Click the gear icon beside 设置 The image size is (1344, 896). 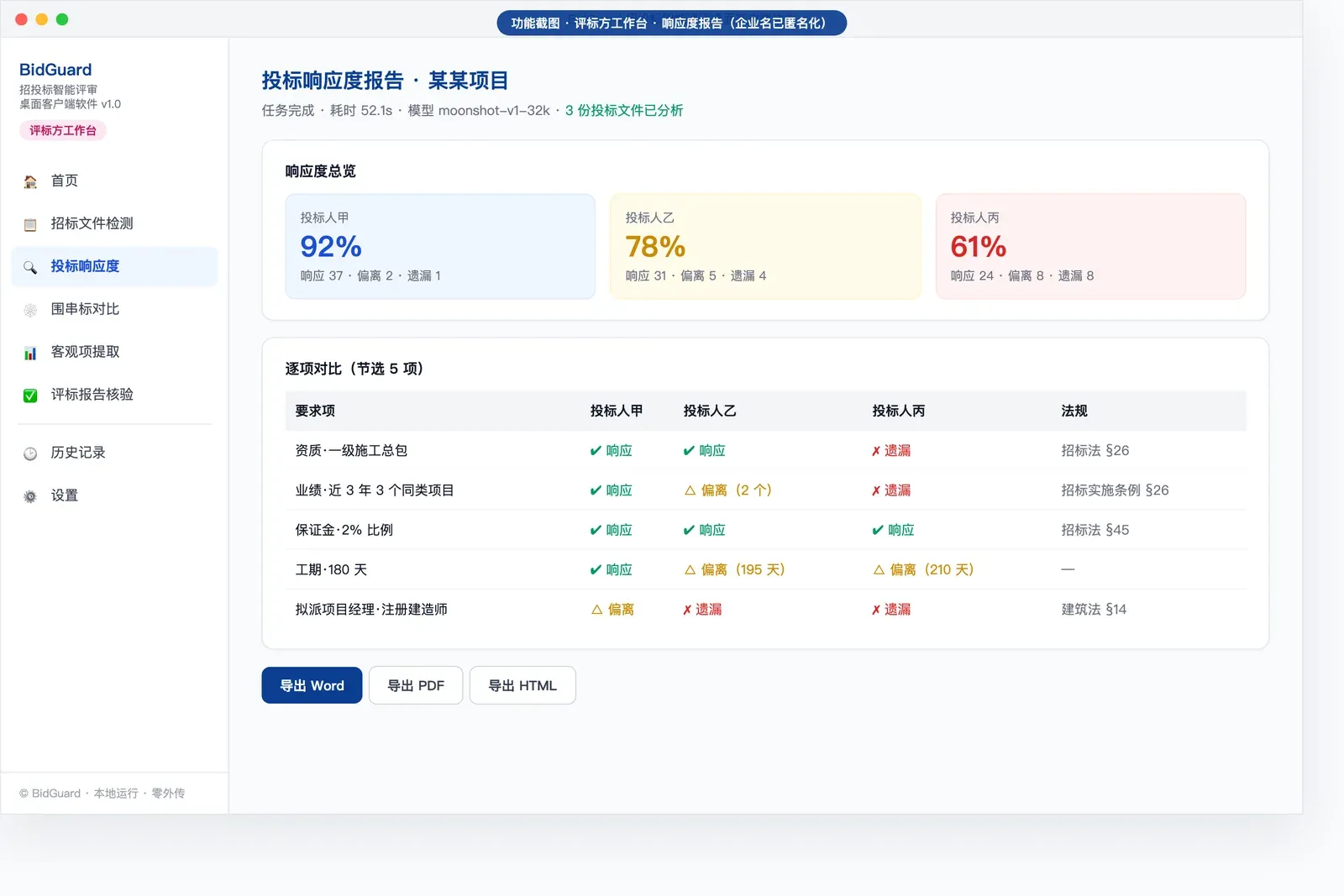pyautogui.click(x=30, y=496)
